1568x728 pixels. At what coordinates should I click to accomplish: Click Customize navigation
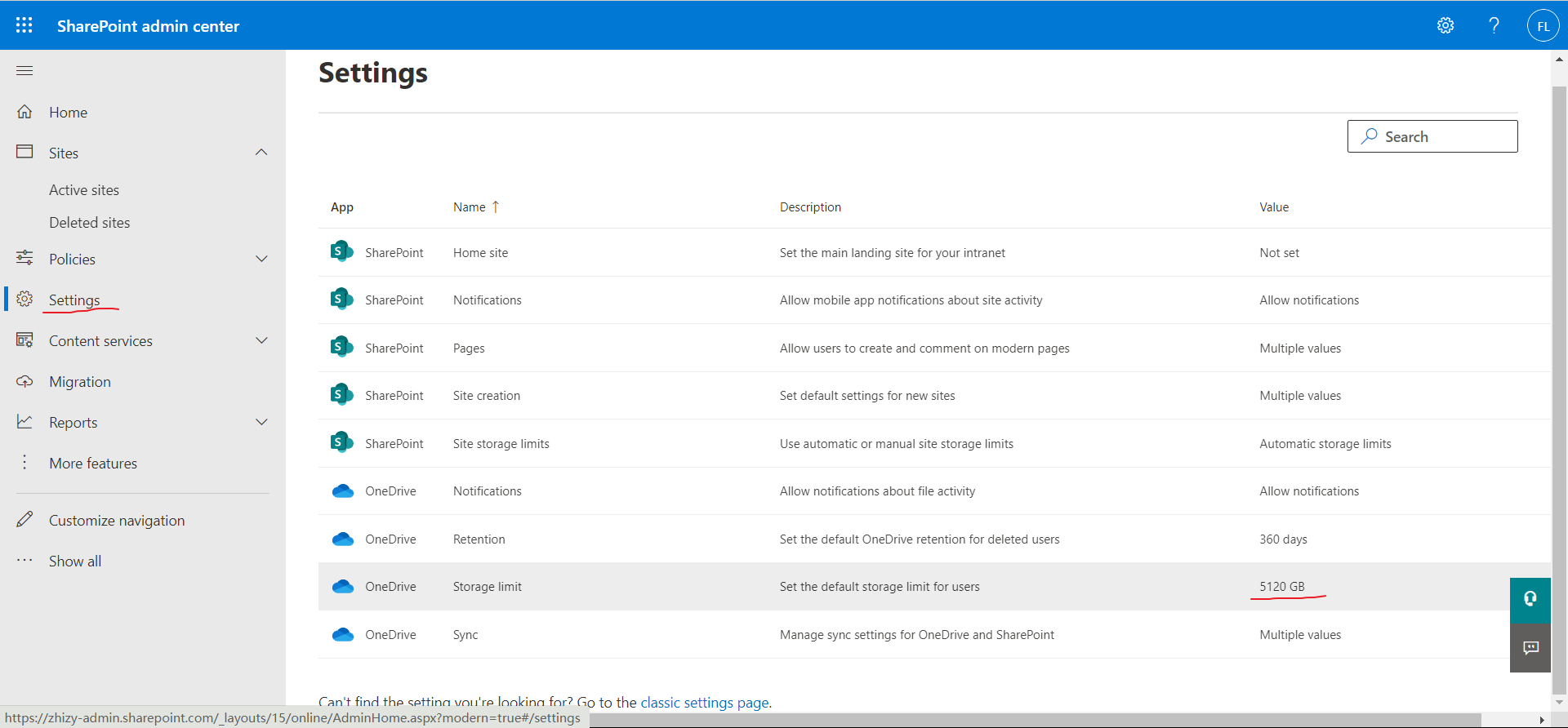coord(117,521)
